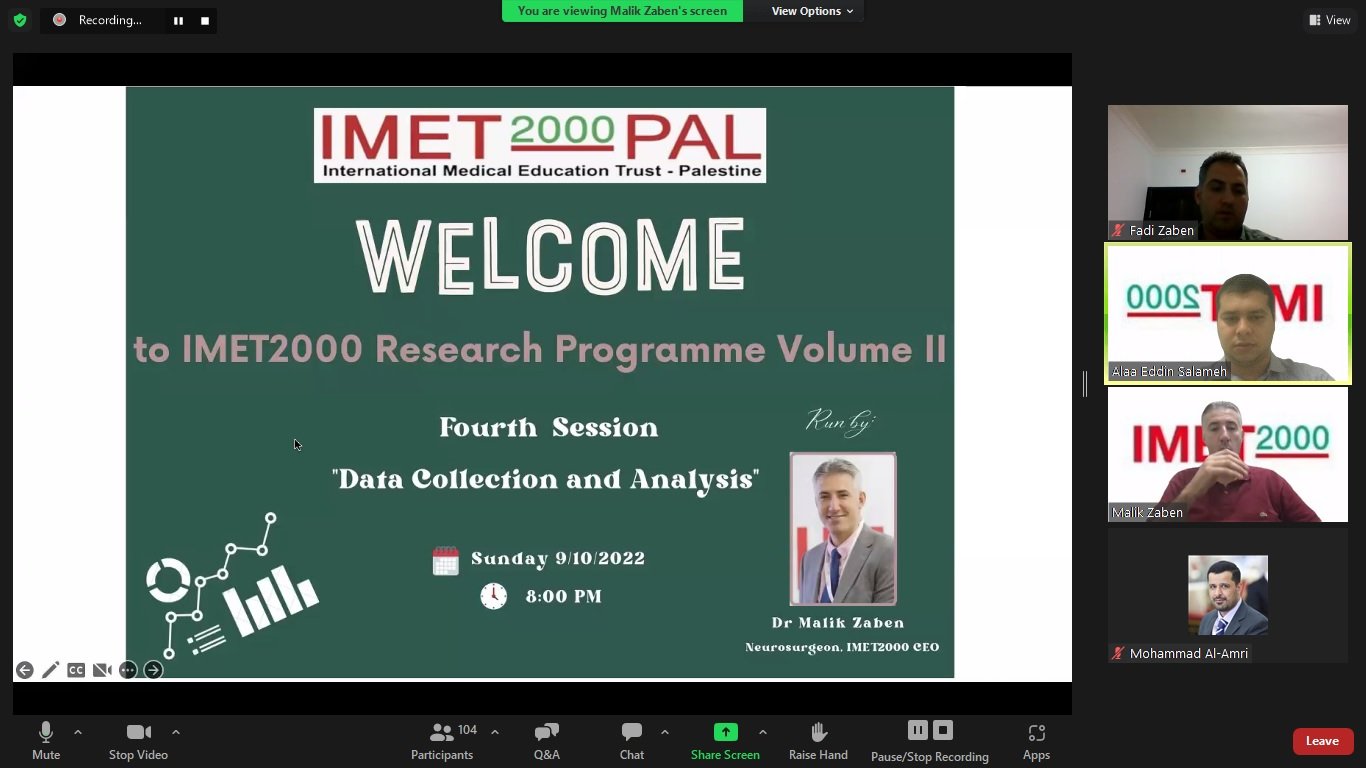Screen dimensions: 1366x768
Task: Open the Apps panel
Action: 1036,741
